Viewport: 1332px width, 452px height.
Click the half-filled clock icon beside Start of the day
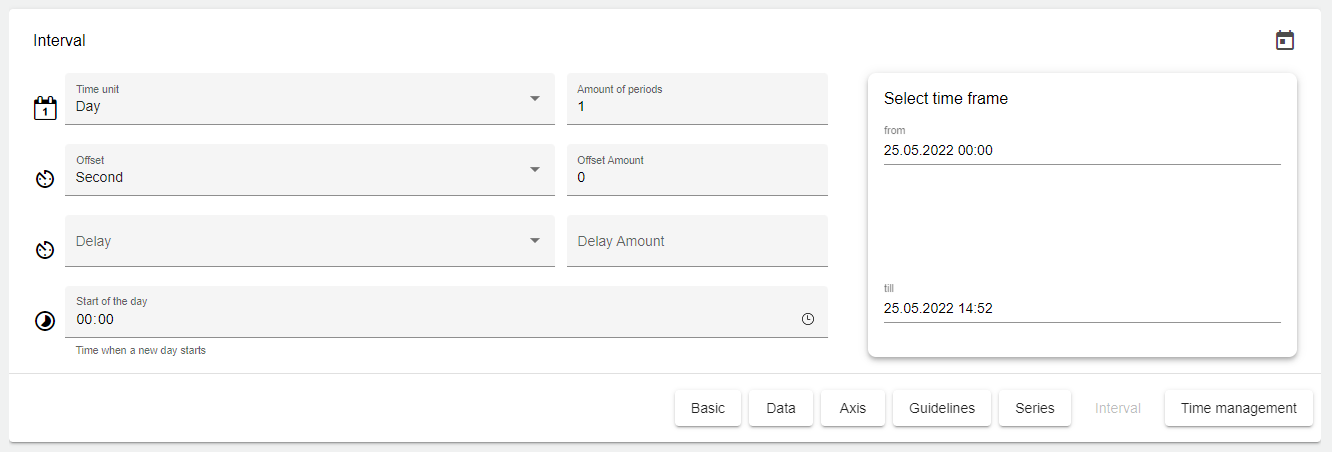pos(45,321)
